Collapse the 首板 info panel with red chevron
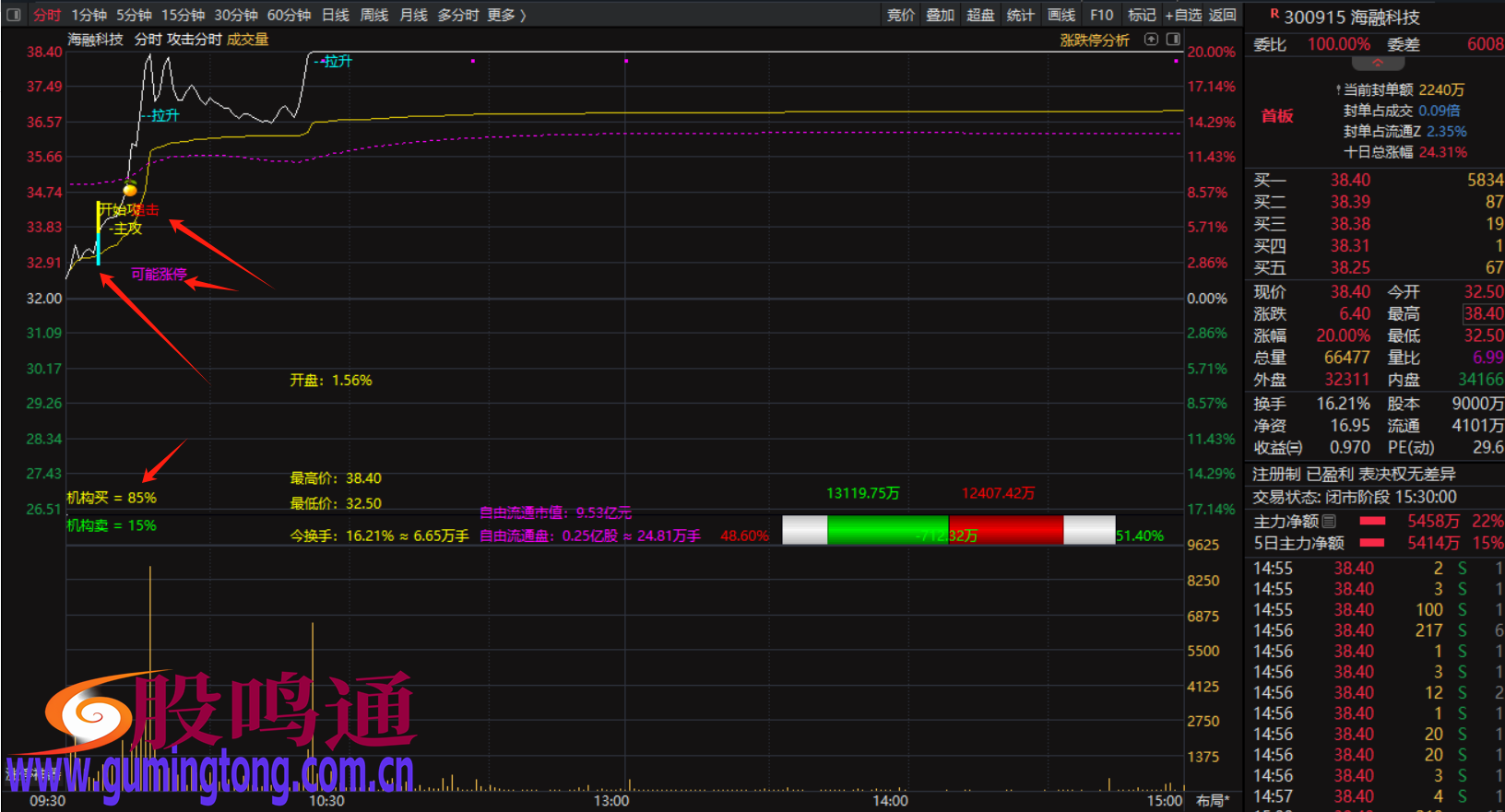This screenshot has width=1505, height=812. 1378,64
